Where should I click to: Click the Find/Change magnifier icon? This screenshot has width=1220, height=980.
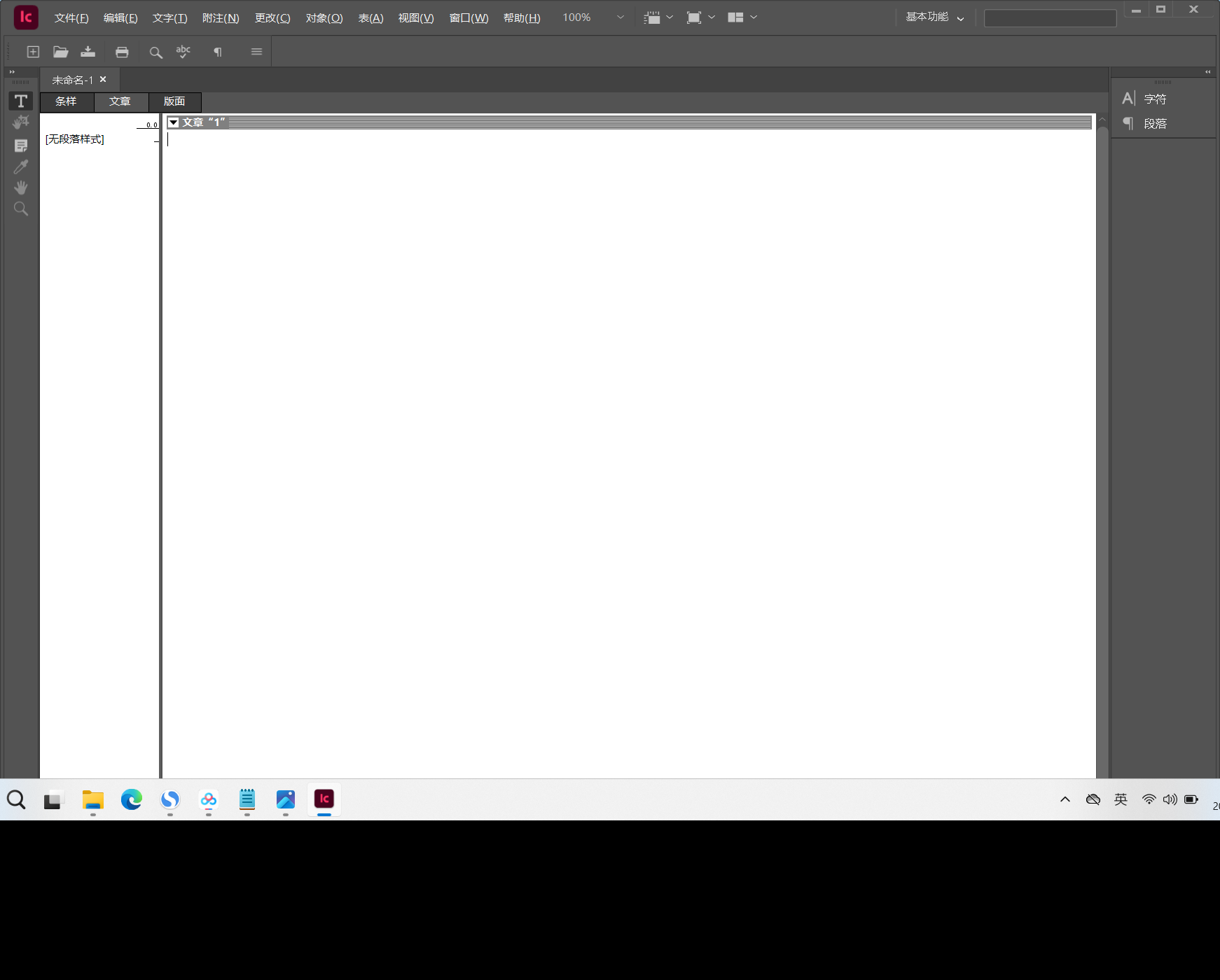(155, 52)
